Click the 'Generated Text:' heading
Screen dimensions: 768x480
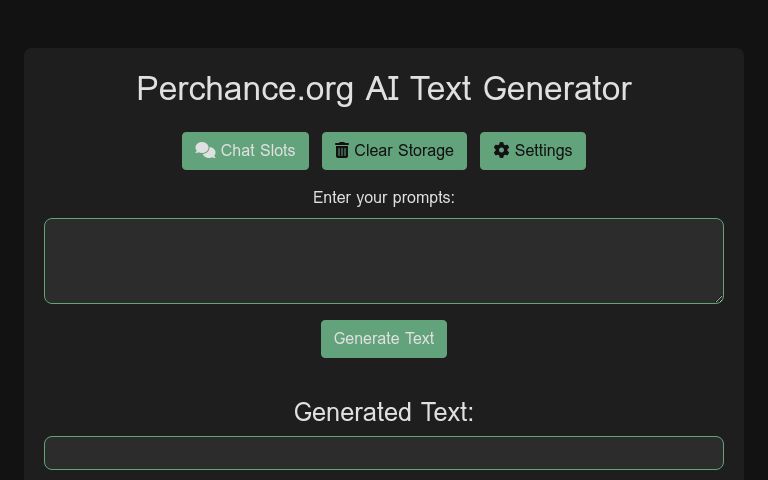[384, 412]
